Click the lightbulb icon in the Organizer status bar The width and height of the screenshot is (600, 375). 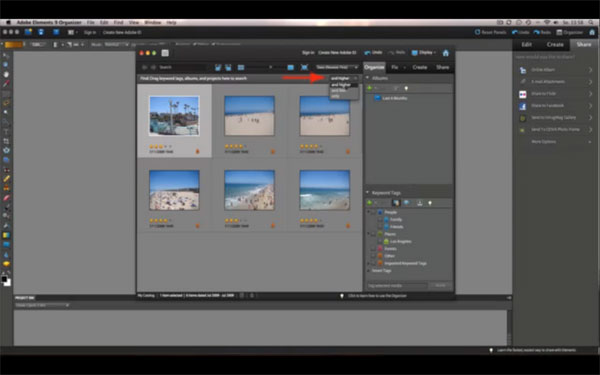342,296
